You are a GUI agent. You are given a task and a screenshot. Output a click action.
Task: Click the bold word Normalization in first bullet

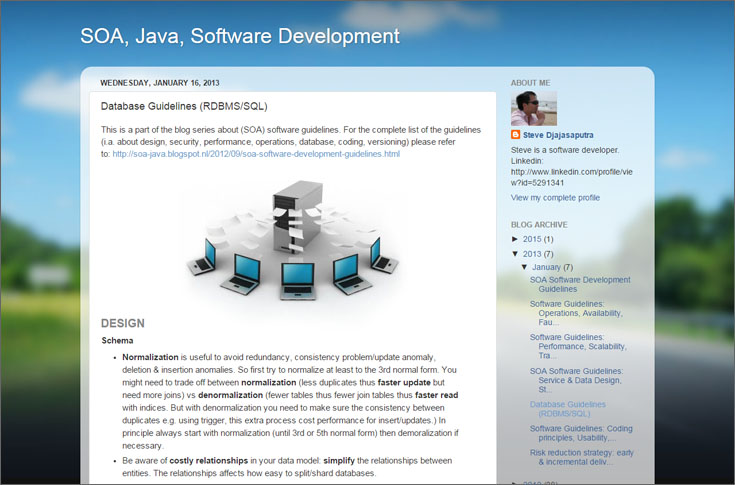coord(150,357)
